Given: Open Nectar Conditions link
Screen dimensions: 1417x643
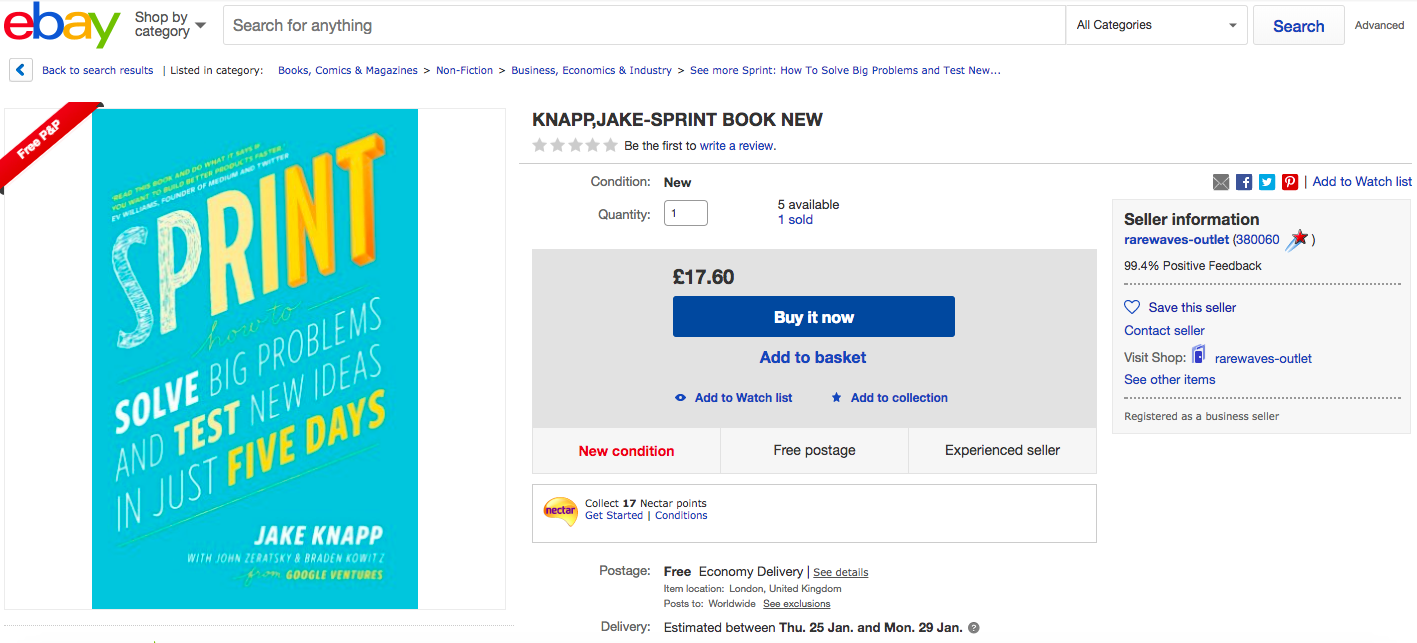Looking at the screenshot, I should [x=681, y=516].
